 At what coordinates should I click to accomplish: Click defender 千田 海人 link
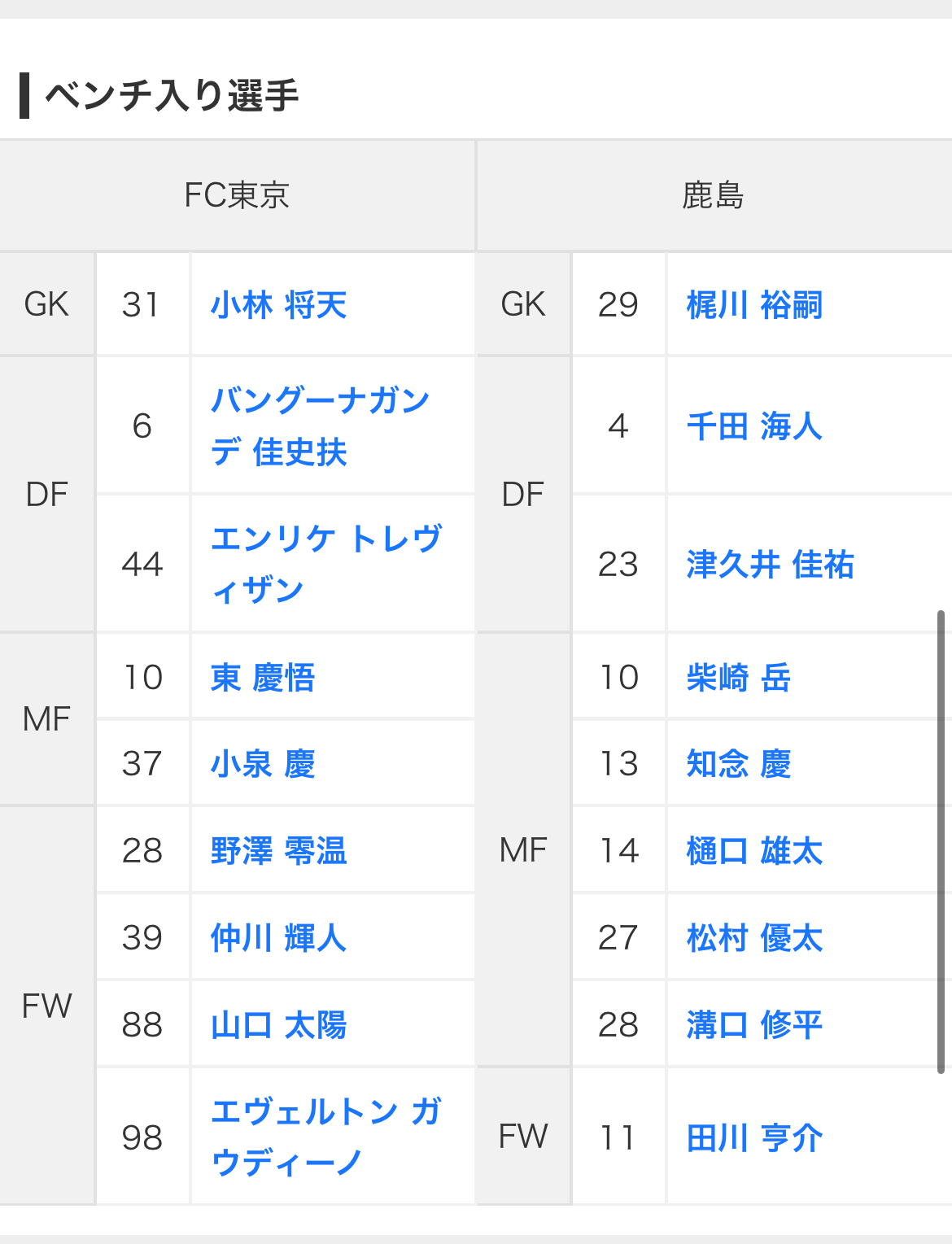tap(754, 426)
